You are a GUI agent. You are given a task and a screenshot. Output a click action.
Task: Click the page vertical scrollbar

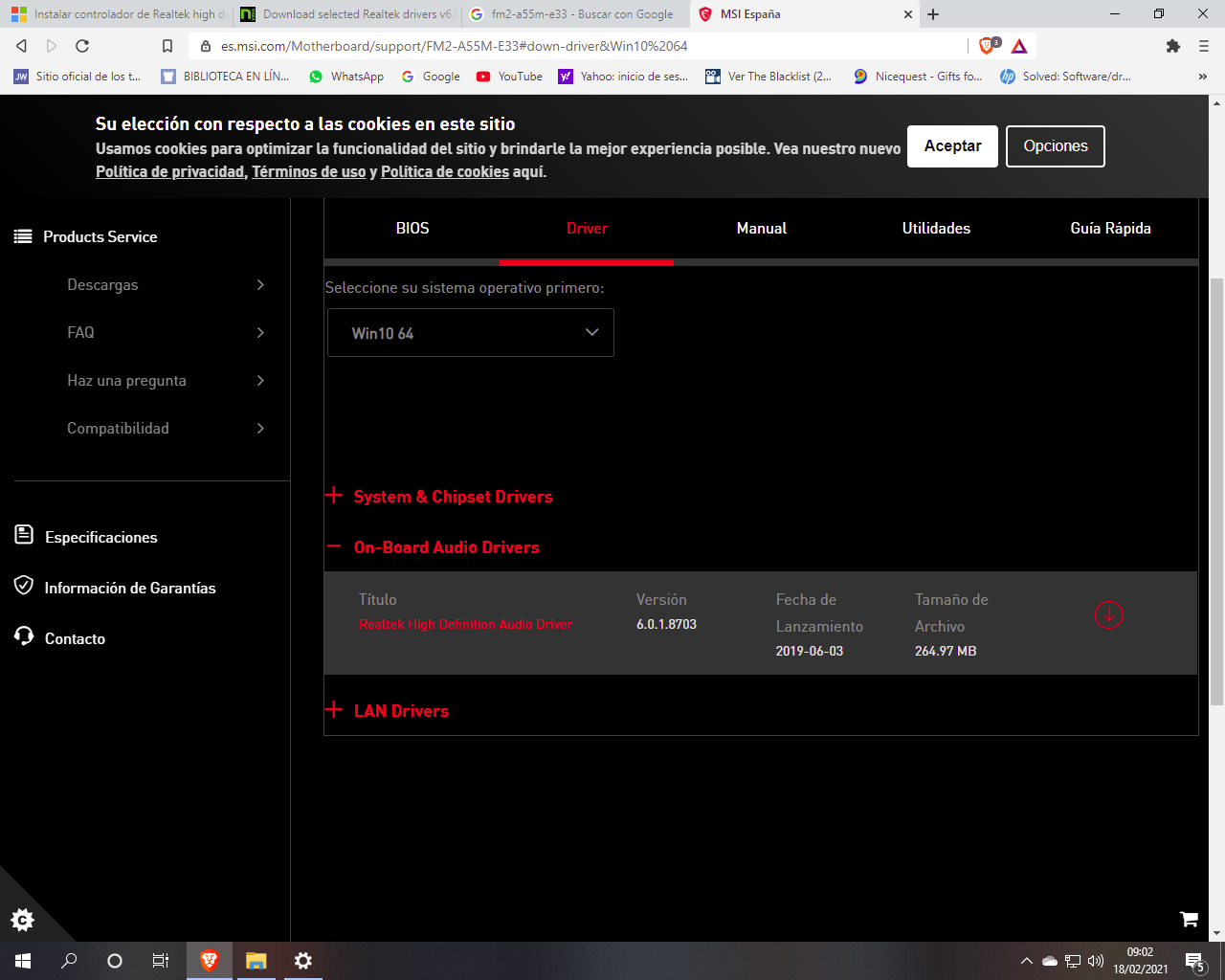[1216, 491]
